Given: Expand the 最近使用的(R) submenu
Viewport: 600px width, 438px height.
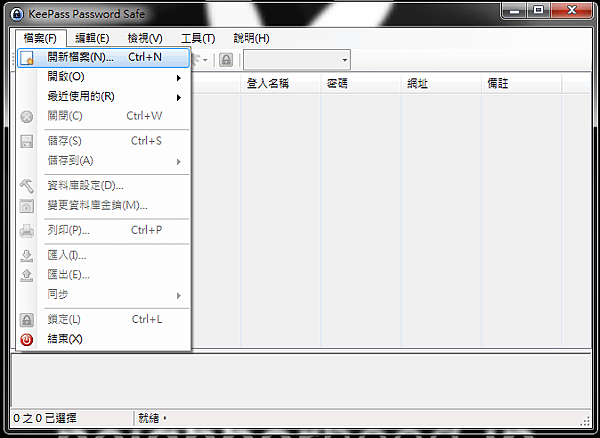Looking at the screenshot, I should pos(103,97).
